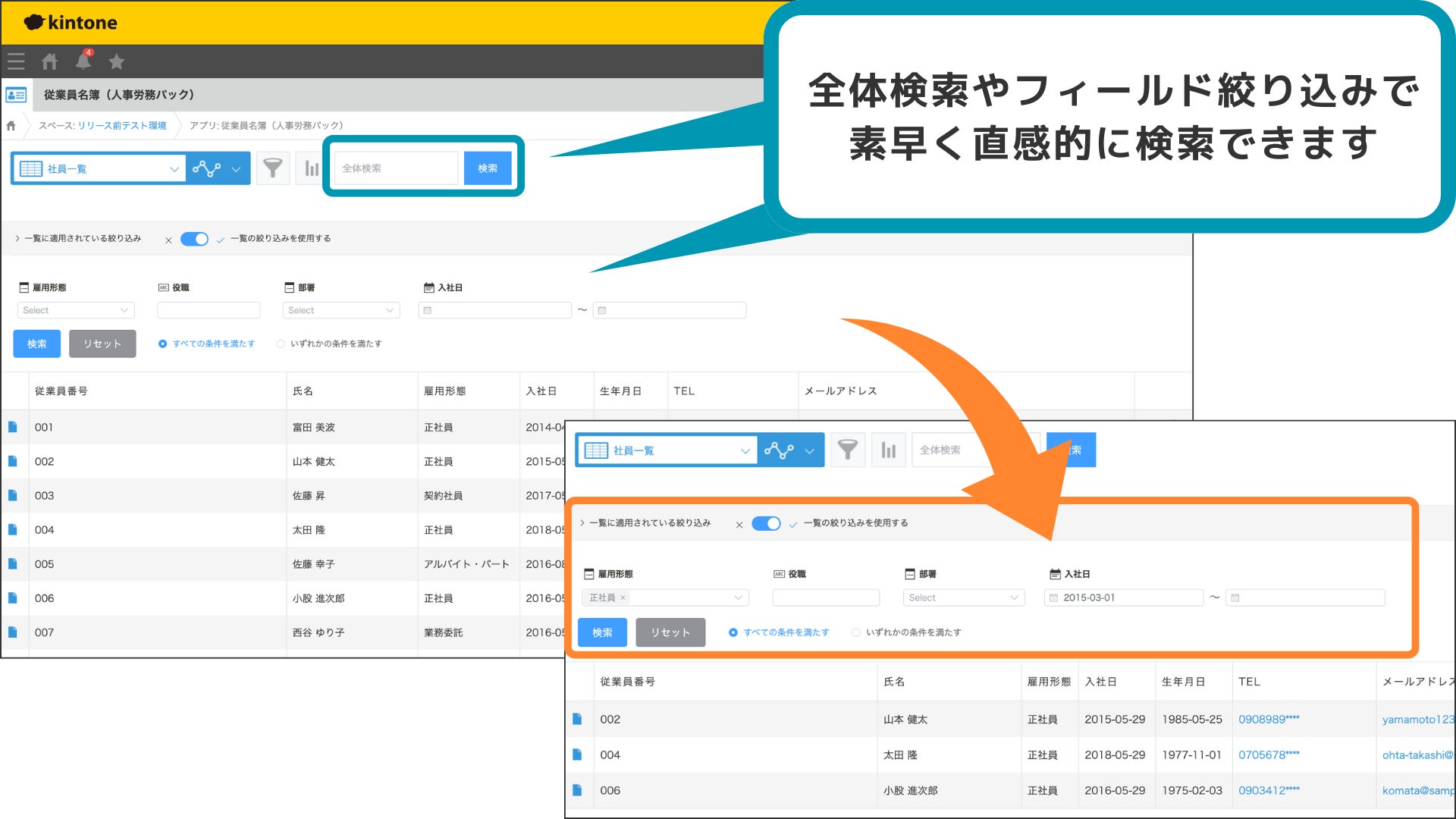
Task: Switch views using the 社員一覧 view selector
Action: click(x=99, y=168)
